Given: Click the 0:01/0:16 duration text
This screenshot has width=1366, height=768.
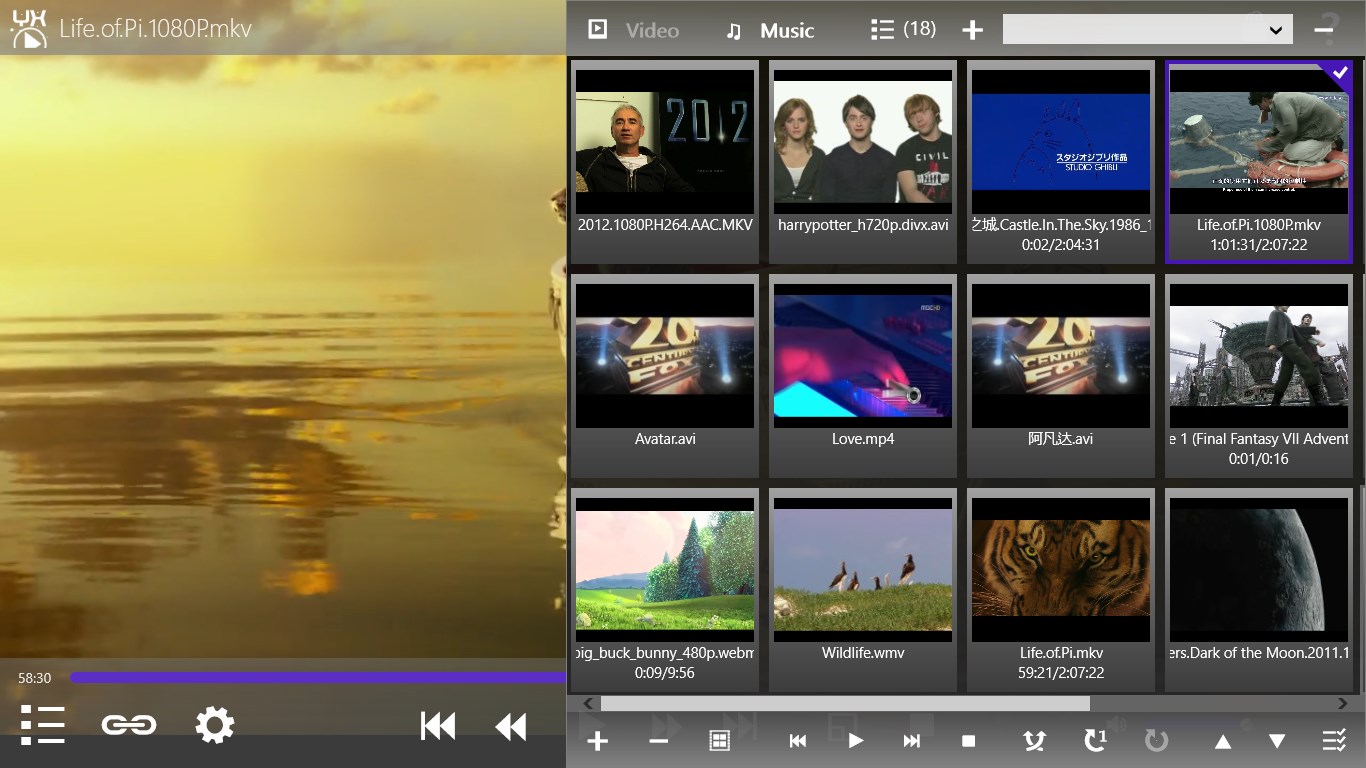Looking at the screenshot, I should tap(1259, 459).
